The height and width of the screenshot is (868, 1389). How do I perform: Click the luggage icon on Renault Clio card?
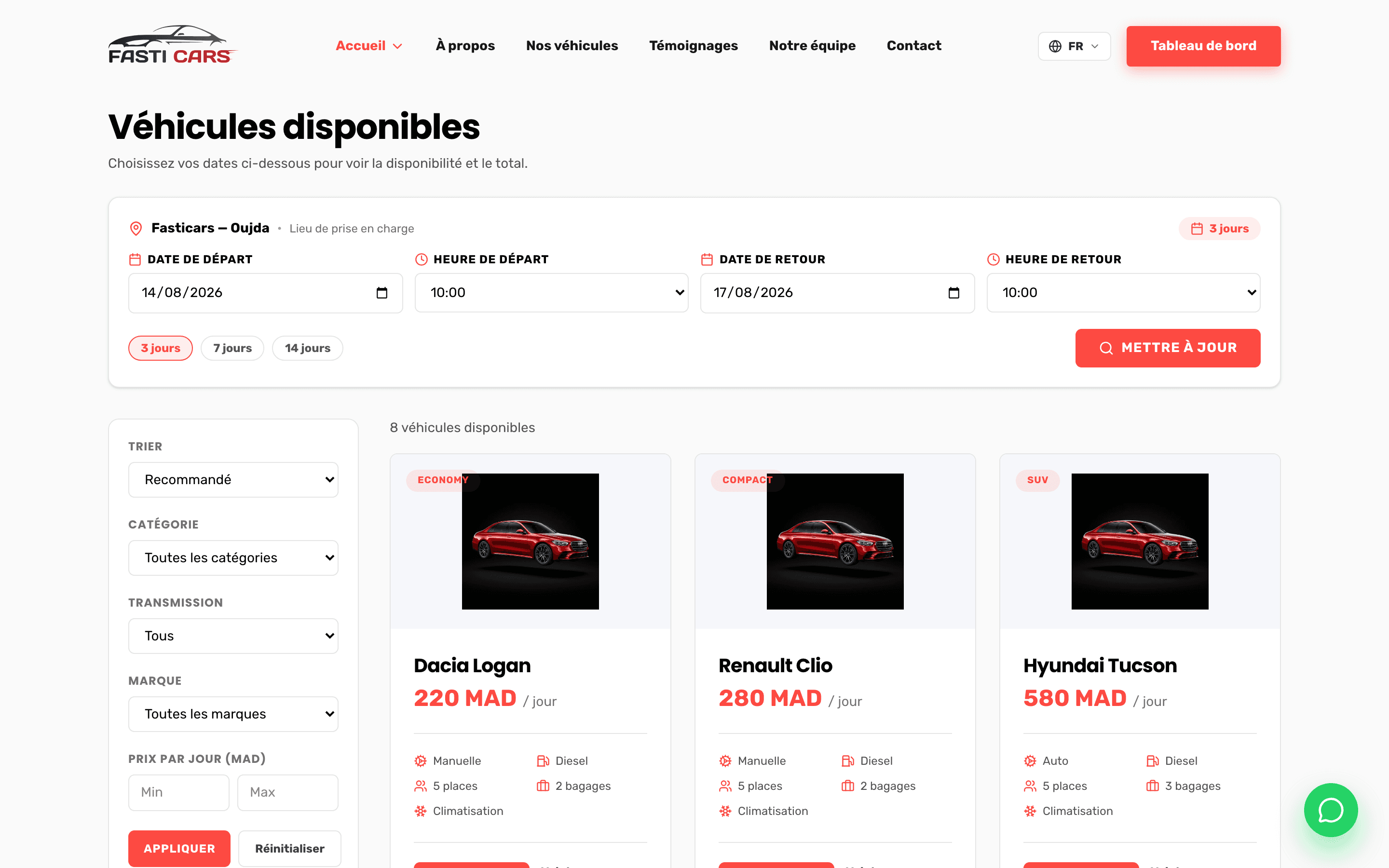coord(848,787)
